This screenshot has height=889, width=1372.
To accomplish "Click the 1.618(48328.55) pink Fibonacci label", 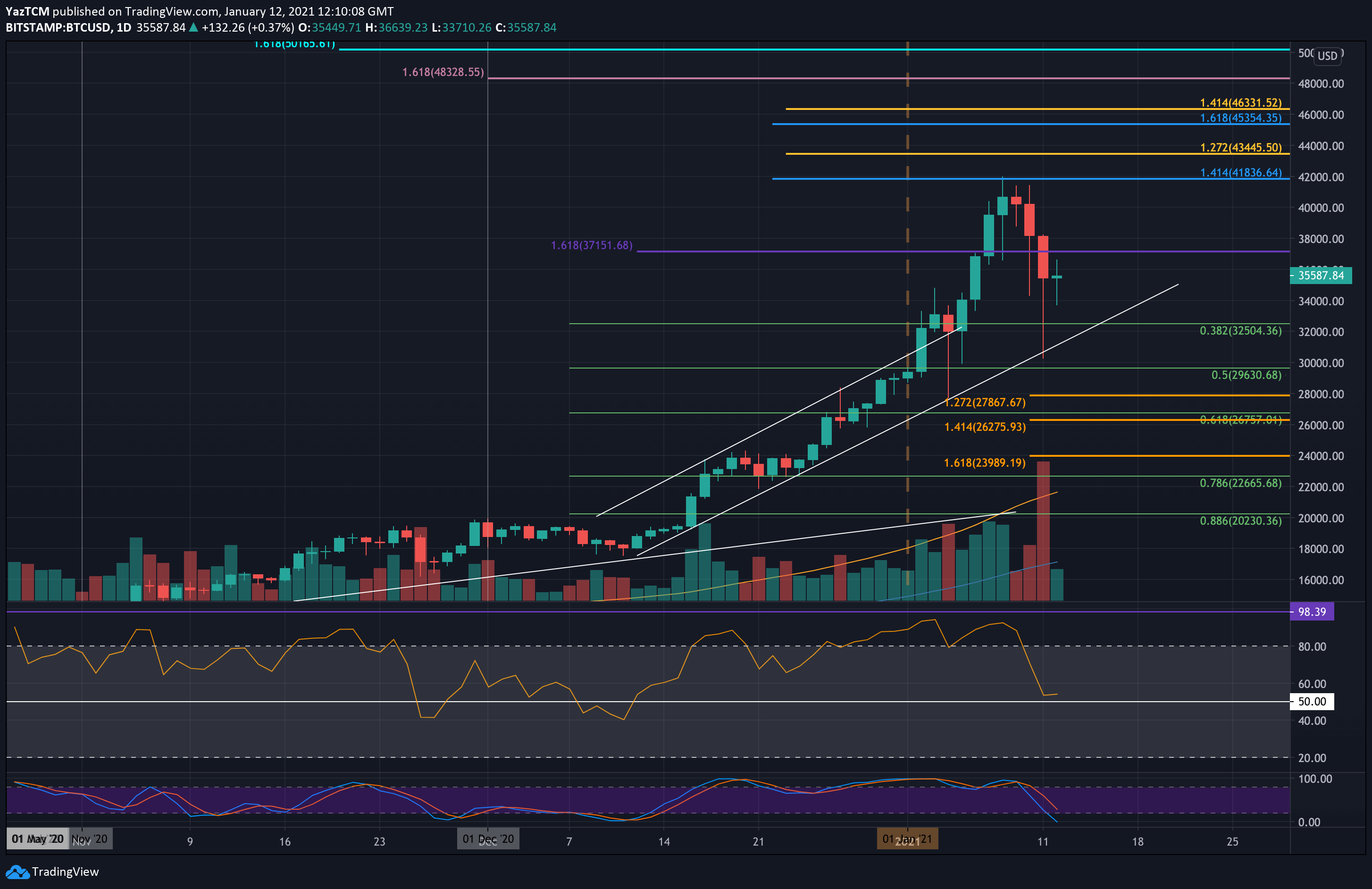I will [x=443, y=72].
